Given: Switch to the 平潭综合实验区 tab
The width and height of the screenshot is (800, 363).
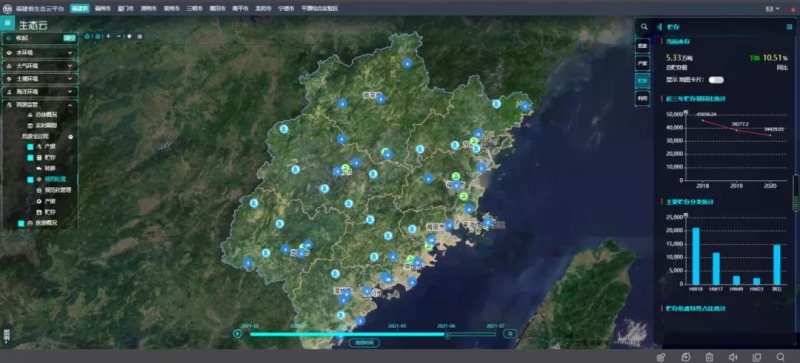Looking at the screenshot, I should click(319, 9).
